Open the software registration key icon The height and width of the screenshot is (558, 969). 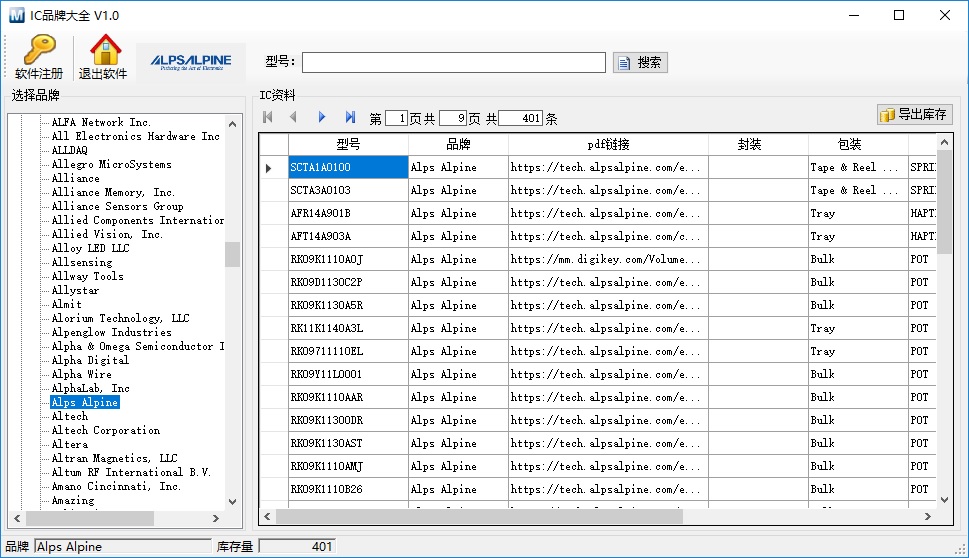tap(39, 57)
